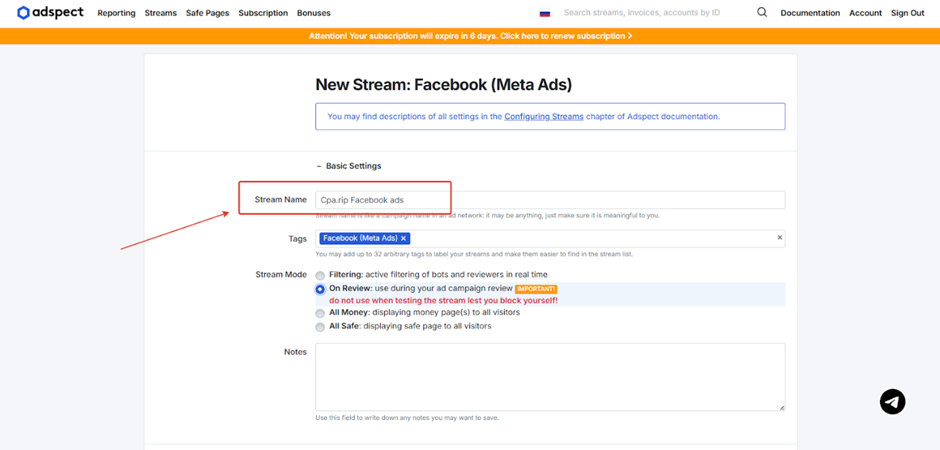Click the orange IMPORTANT badge
Screen dimensions: 940x450
(x=537, y=289)
